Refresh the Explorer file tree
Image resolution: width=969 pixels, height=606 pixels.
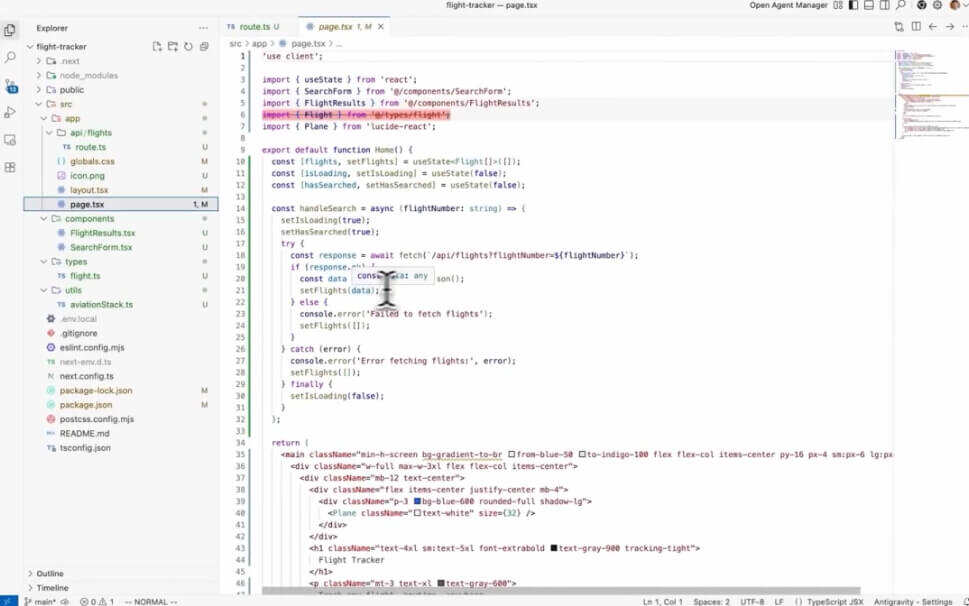[188, 46]
